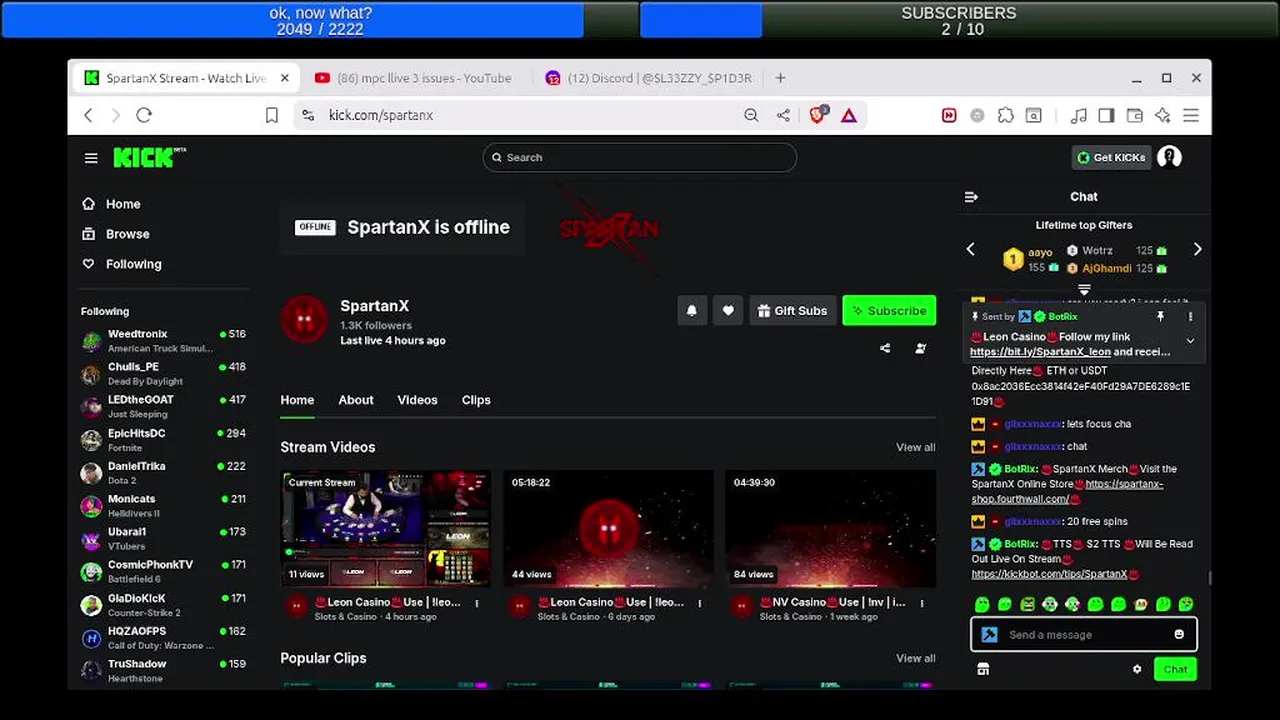Open the bit.ly/SpartanX_leon link
Screen dimensions: 1280x720
tap(1040, 352)
